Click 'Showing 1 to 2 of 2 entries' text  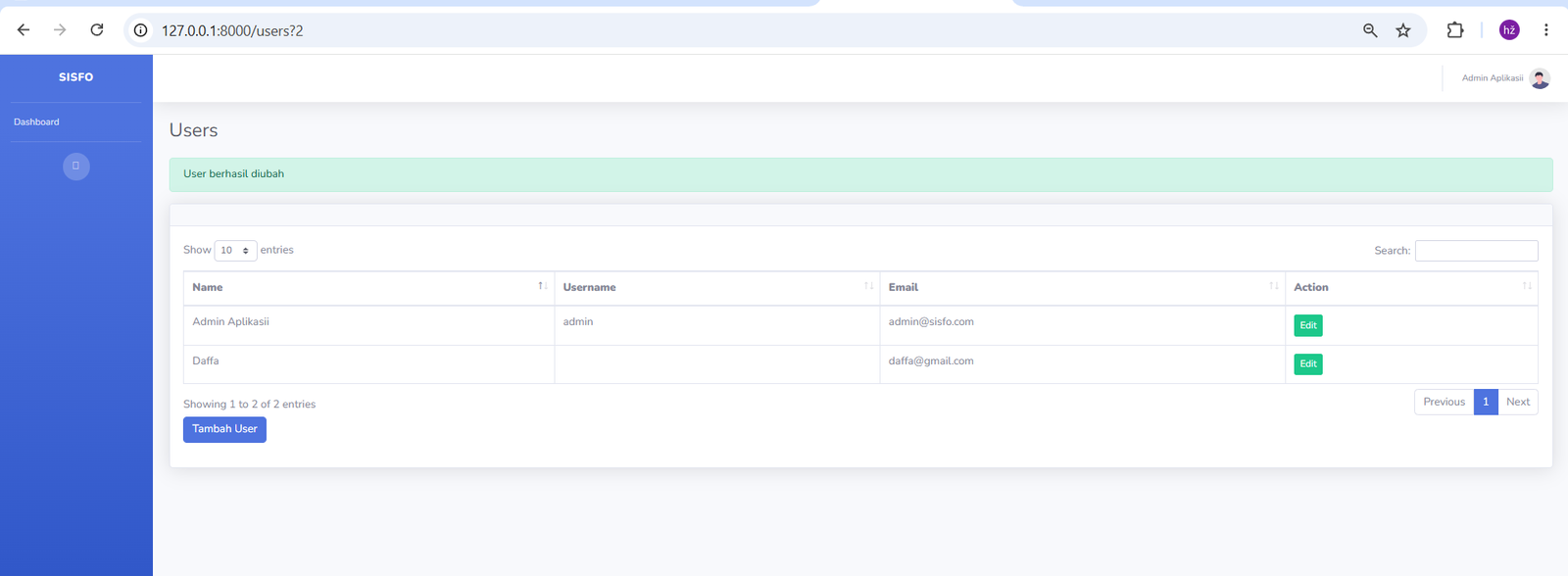click(249, 405)
